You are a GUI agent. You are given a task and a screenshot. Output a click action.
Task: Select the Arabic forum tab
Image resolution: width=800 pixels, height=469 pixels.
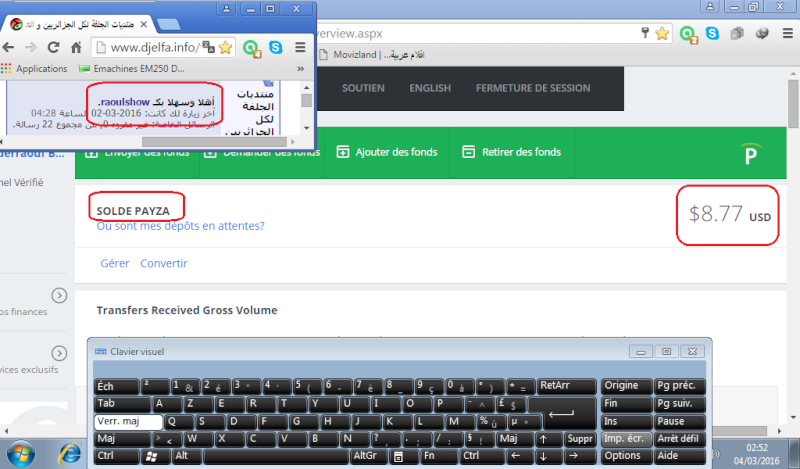(x=79, y=24)
